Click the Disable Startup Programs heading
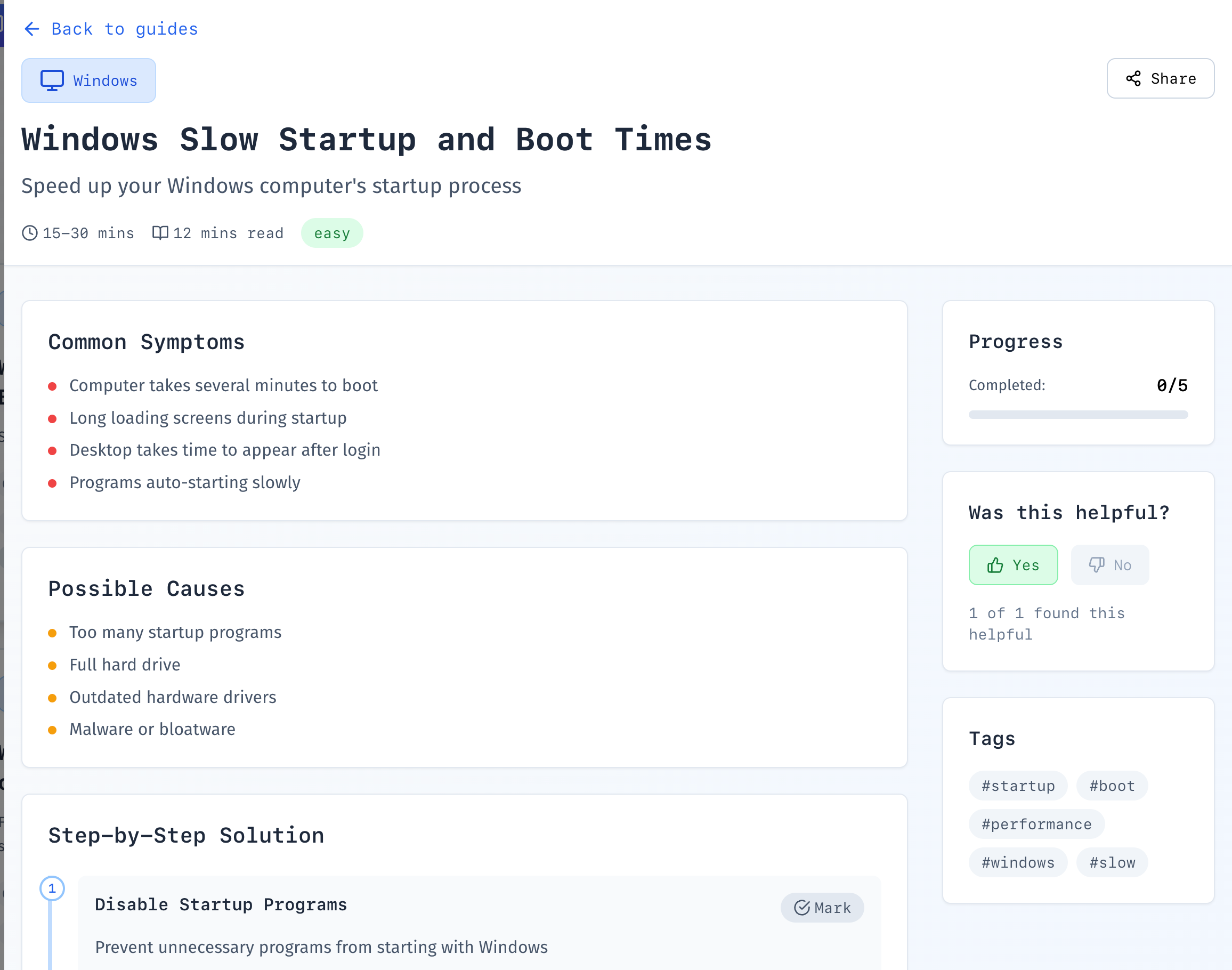 pos(221,904)
